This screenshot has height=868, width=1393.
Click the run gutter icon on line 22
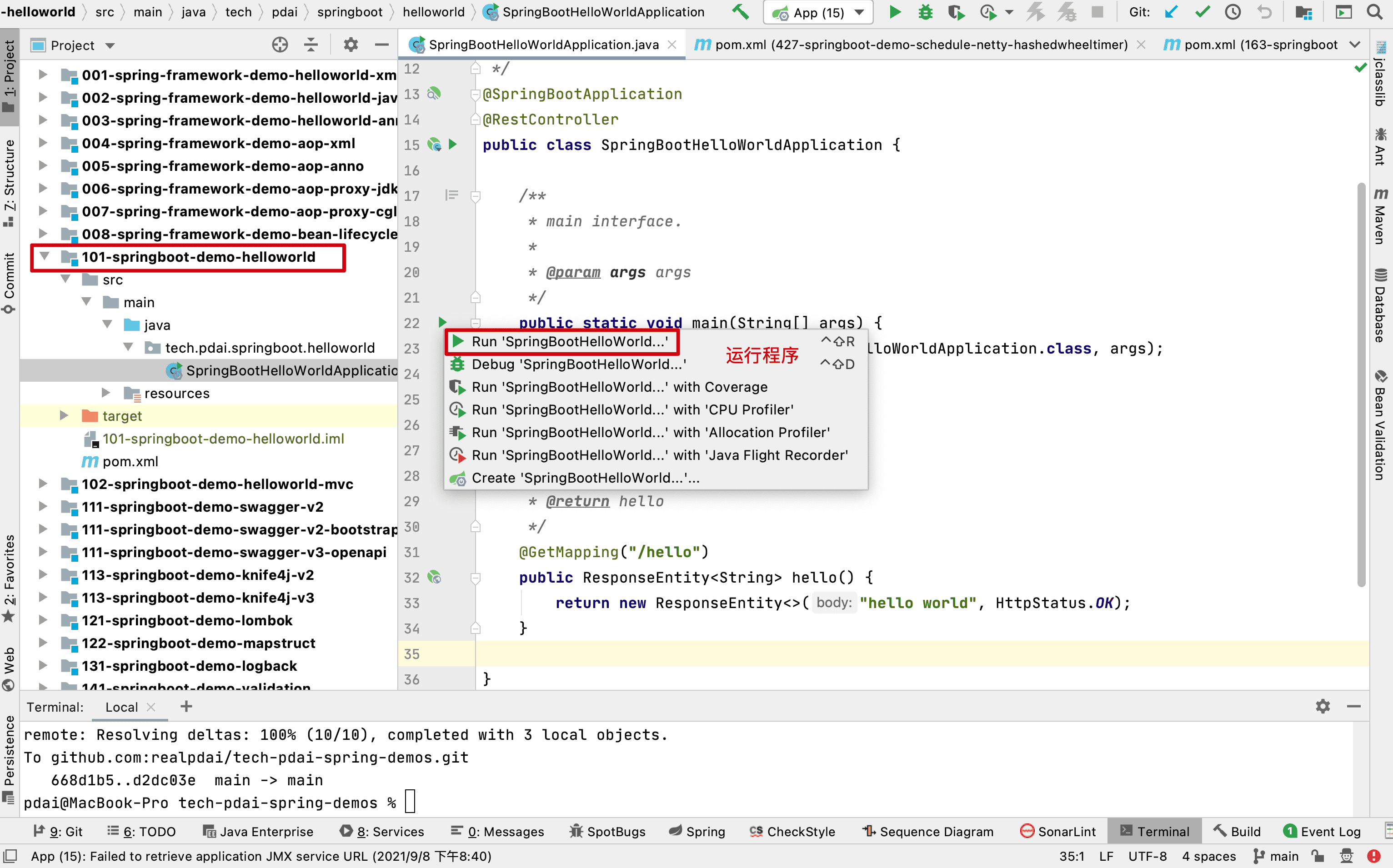tap(442, 322)
